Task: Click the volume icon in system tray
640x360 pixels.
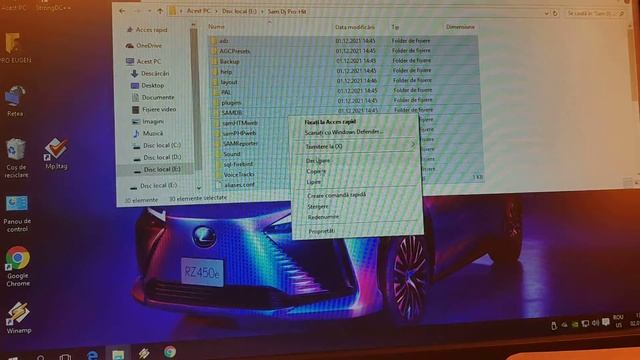Action: 596,323
